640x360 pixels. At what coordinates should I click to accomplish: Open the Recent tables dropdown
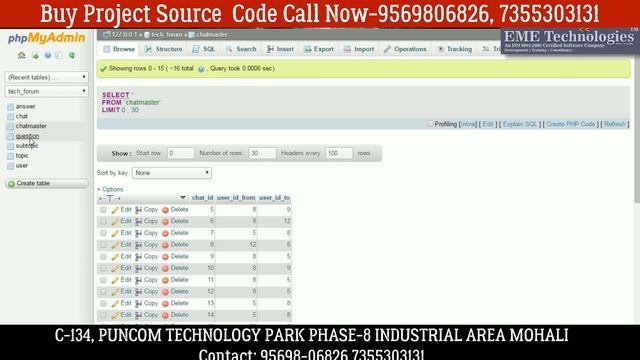coord(47,77)
